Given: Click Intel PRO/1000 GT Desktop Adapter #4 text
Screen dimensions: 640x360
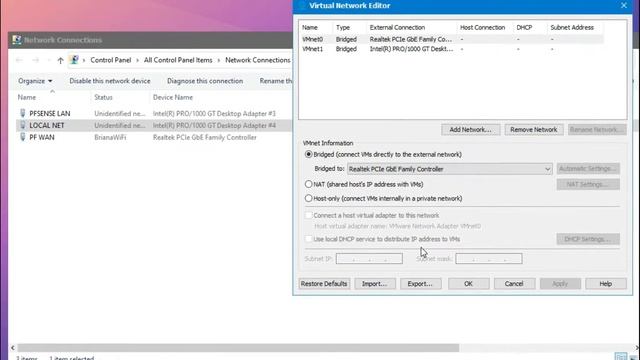Looking at the screenshot, I should tap(214, 125).
